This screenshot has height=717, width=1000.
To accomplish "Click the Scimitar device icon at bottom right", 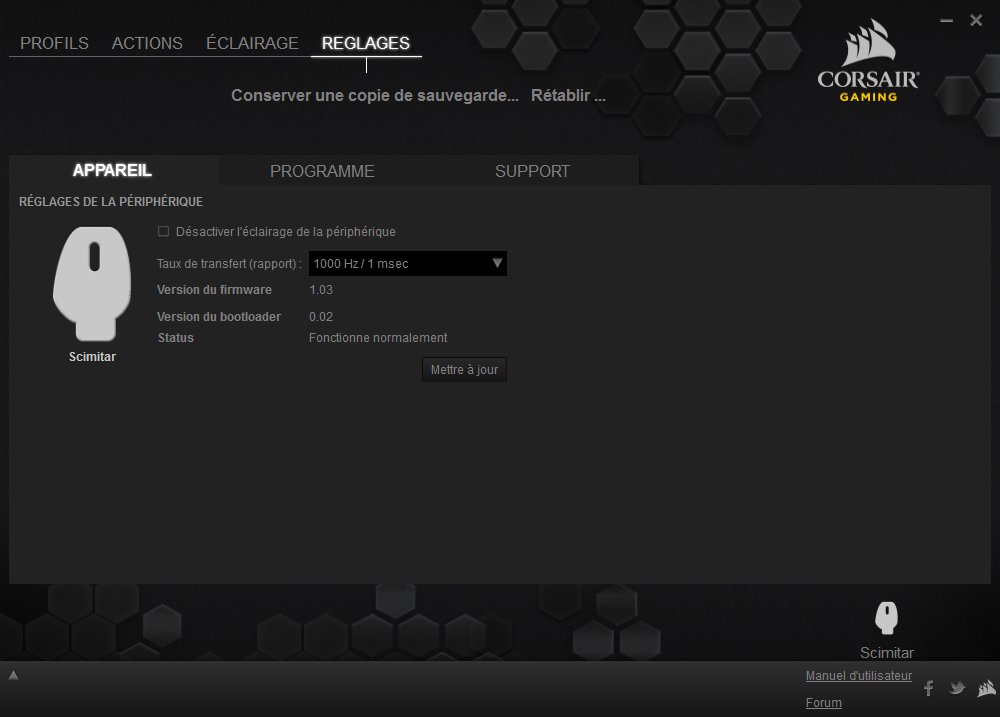I will [x=886, y=617].
